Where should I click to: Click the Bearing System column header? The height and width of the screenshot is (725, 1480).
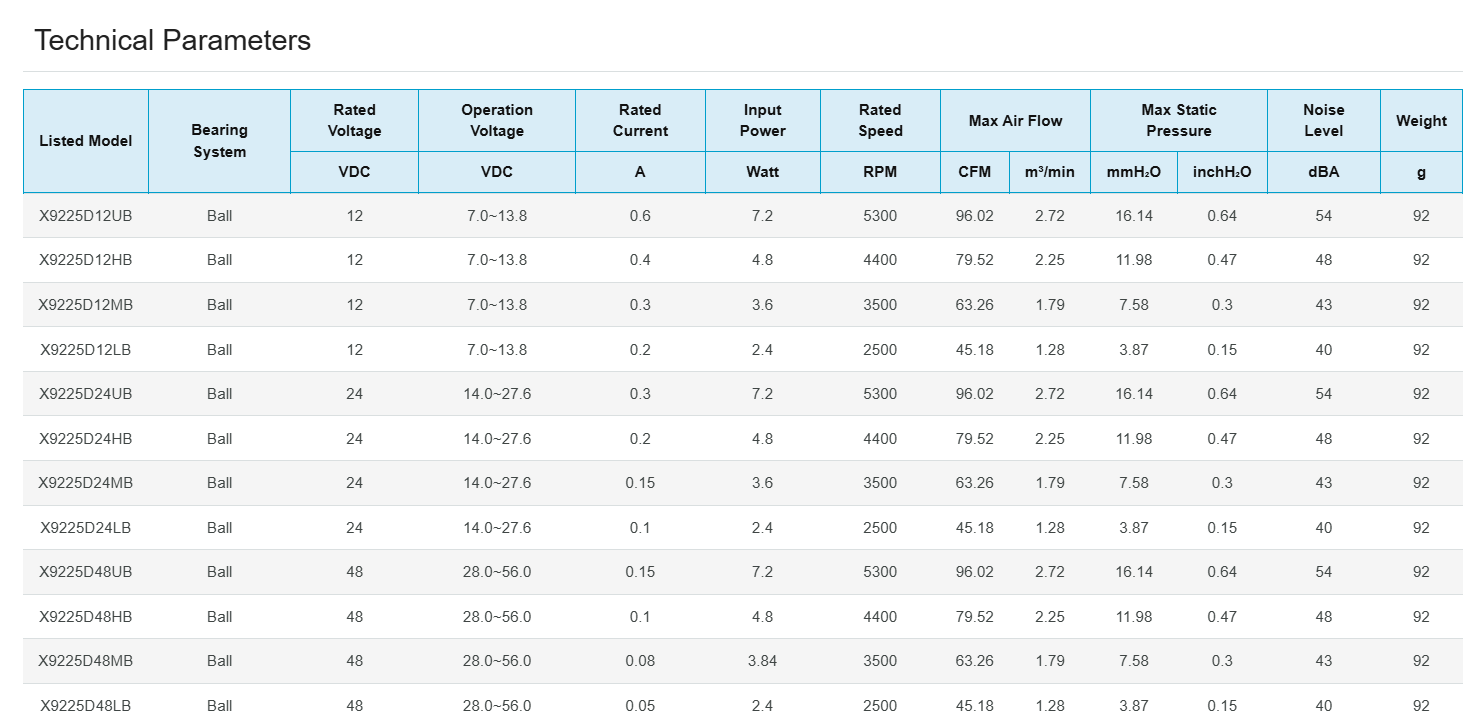(219, 141)
